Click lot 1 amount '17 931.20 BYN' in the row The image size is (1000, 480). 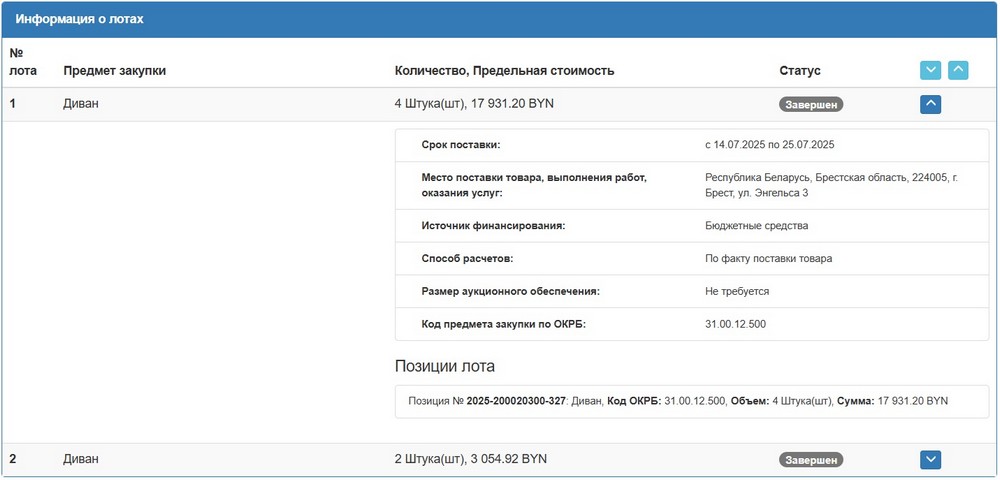pyautogui.click(x=512, y=103)
